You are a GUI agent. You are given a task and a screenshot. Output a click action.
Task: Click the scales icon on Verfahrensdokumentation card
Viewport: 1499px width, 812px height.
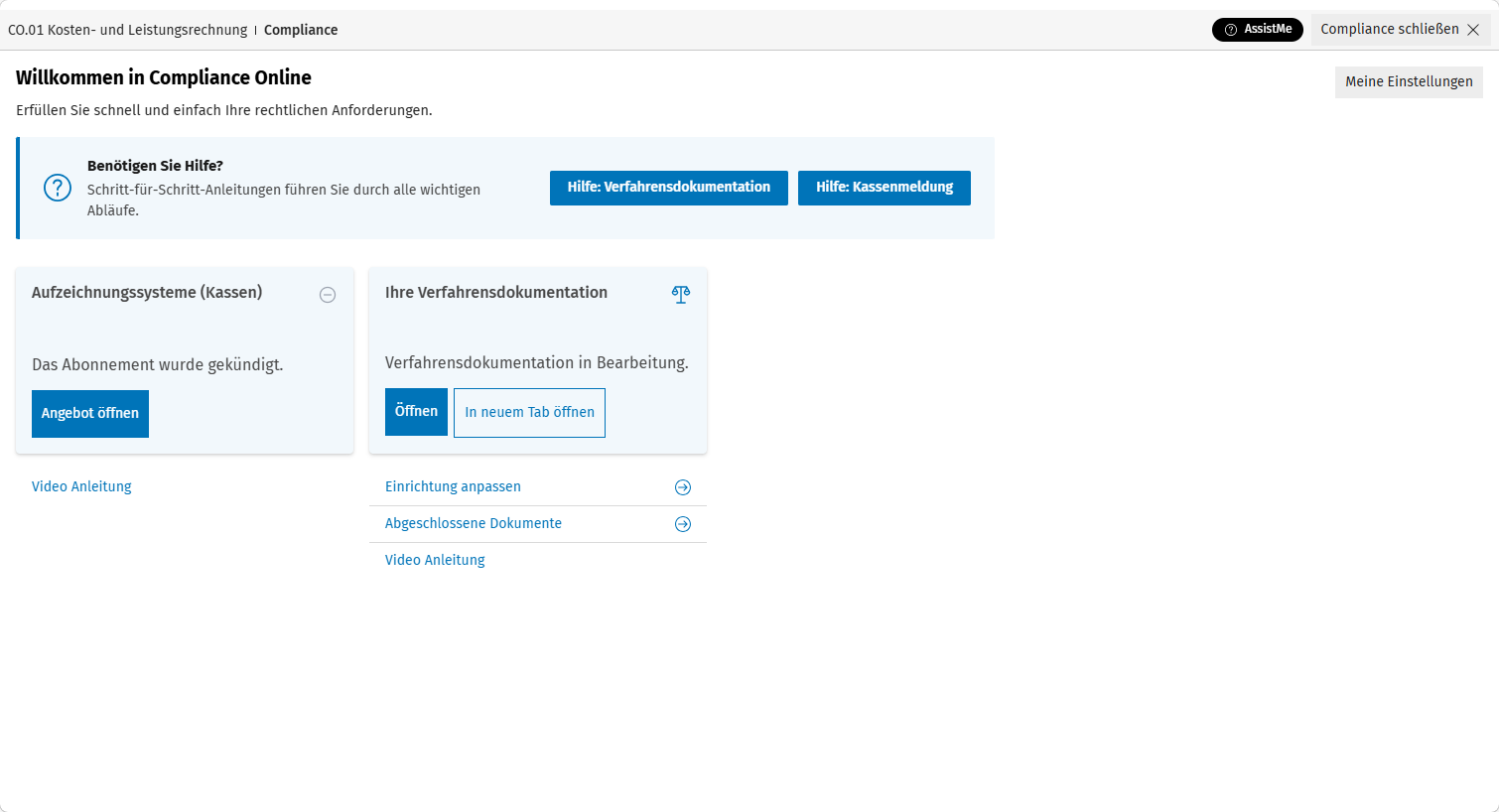(681, 294)
